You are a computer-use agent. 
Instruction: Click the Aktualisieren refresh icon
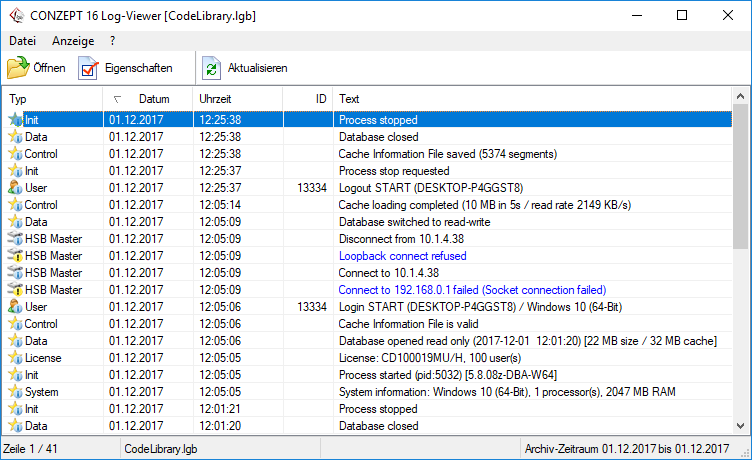[212, 68]
